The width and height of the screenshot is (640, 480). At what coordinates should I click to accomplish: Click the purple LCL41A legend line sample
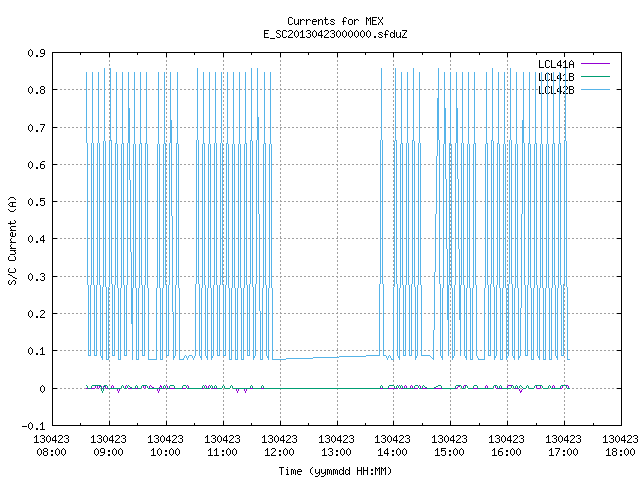tap(595, 64)
